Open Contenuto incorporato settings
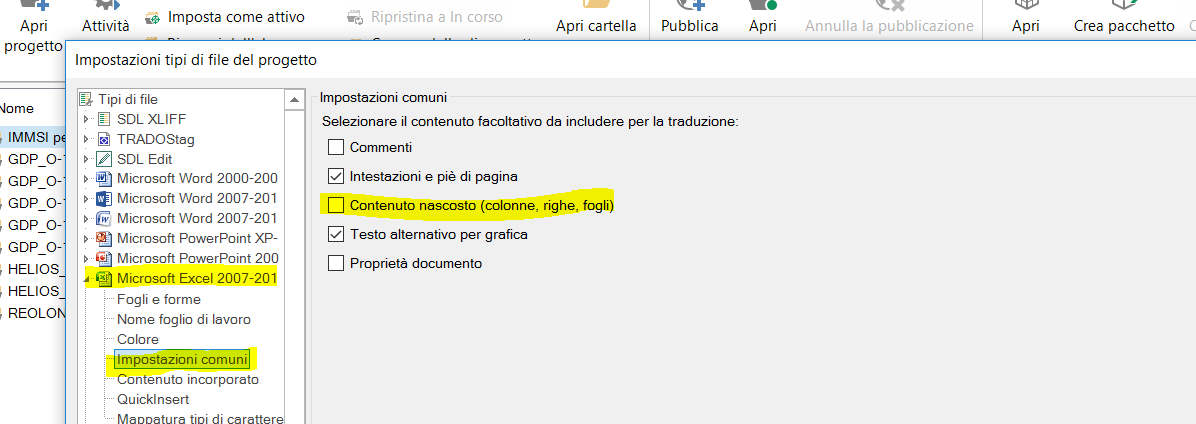Viewport: 1196px width, 424px height. pos(188,379)
